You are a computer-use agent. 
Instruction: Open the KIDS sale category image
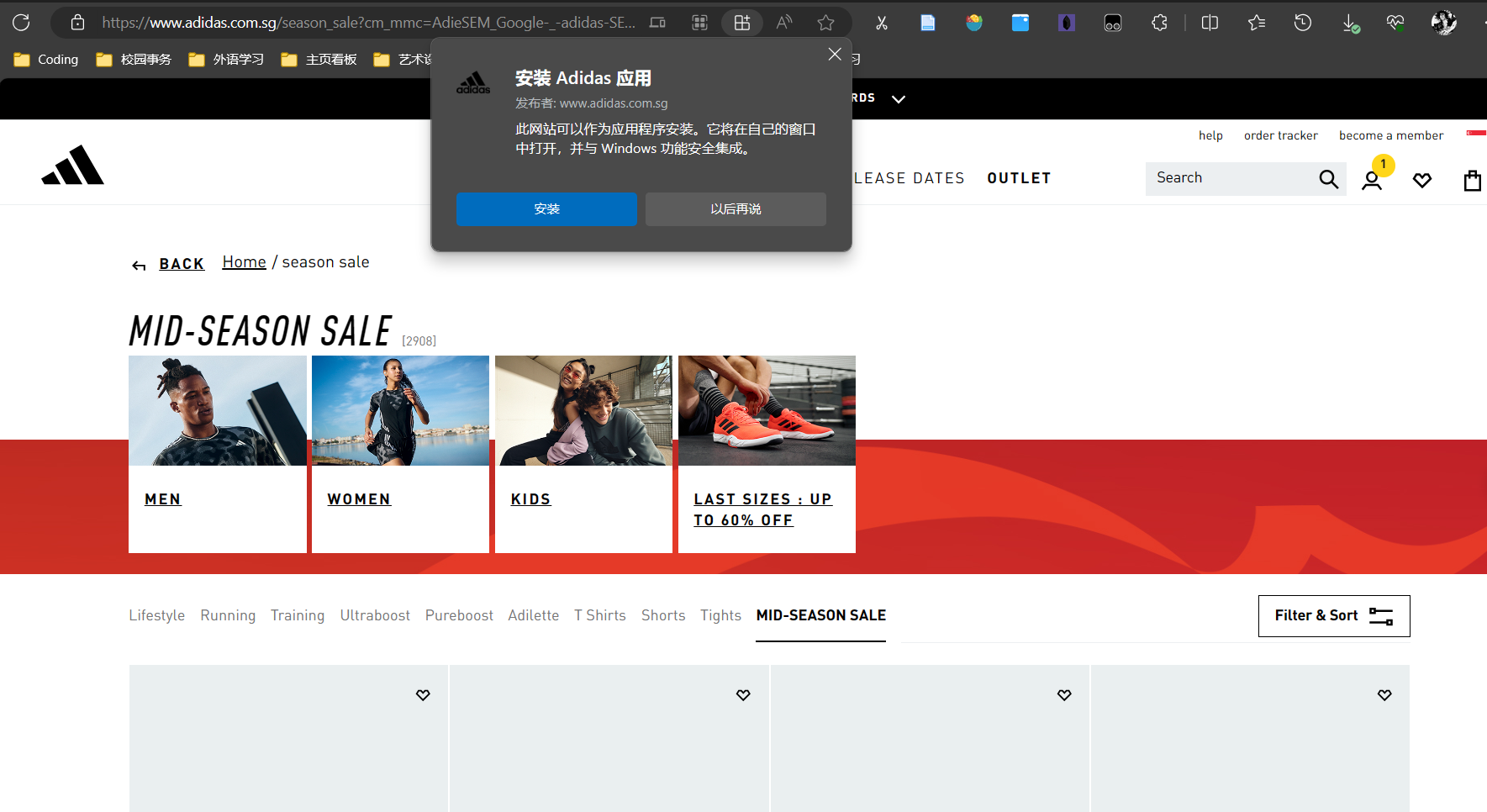583,411
